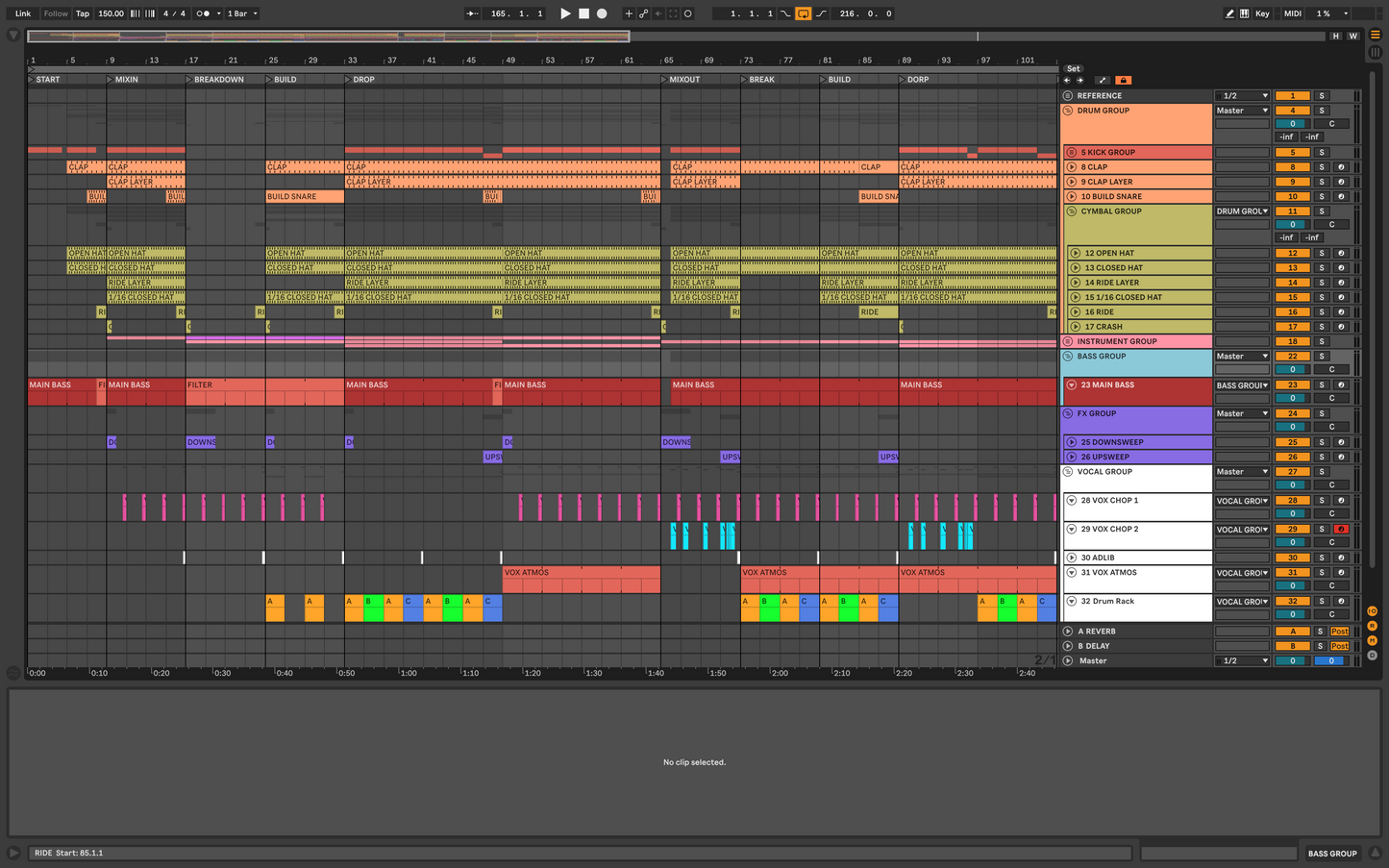Jump to previous locator with left arrow
Image resolution: width=1389 pixels, height=868 pixels.
tap(1067, 81)
